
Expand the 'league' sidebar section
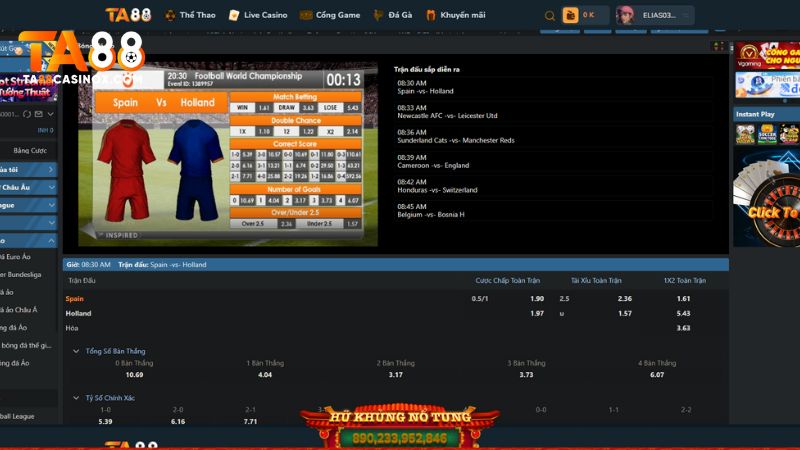pyautogui.click(x=28, y=205)
